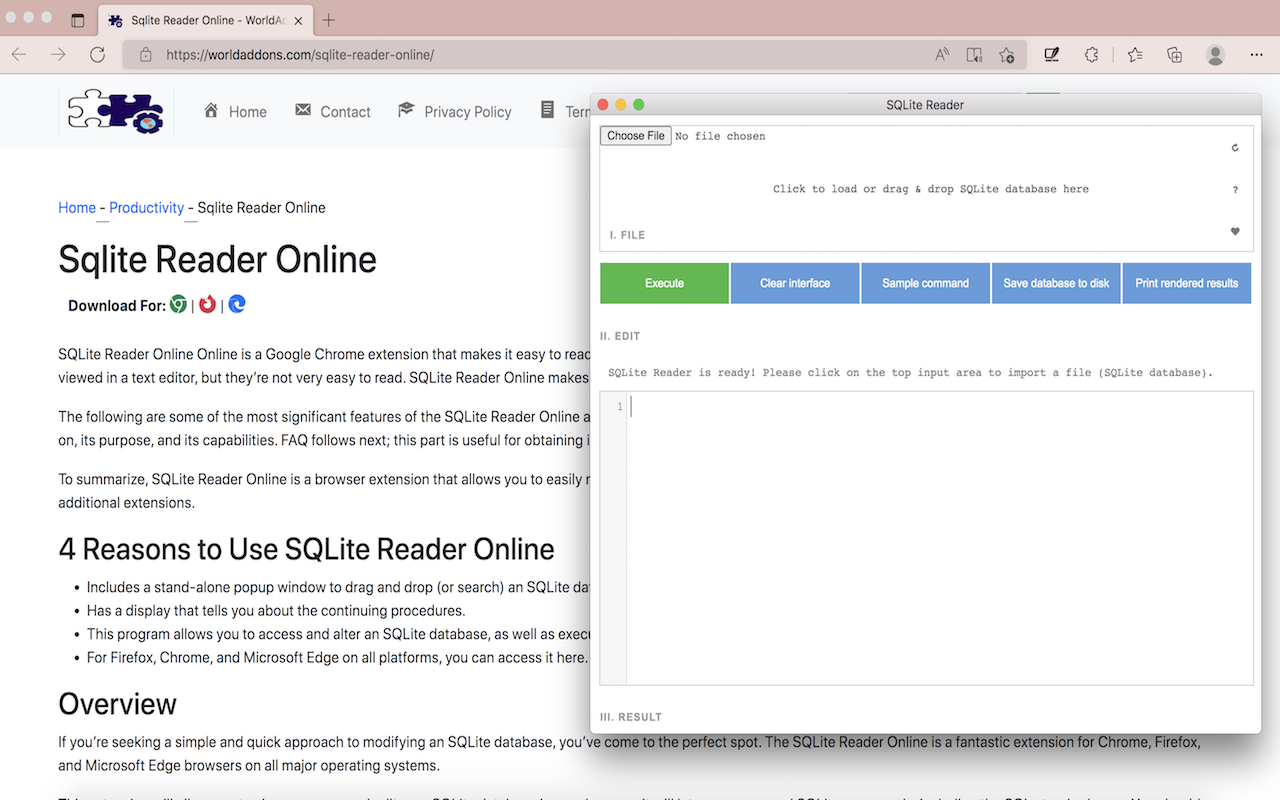The height and width of the screenshot is (800, 1280).
Task: Click 'Sqlite Reader Online' page title
Action: pyautogui.click(x=217, y=259)
